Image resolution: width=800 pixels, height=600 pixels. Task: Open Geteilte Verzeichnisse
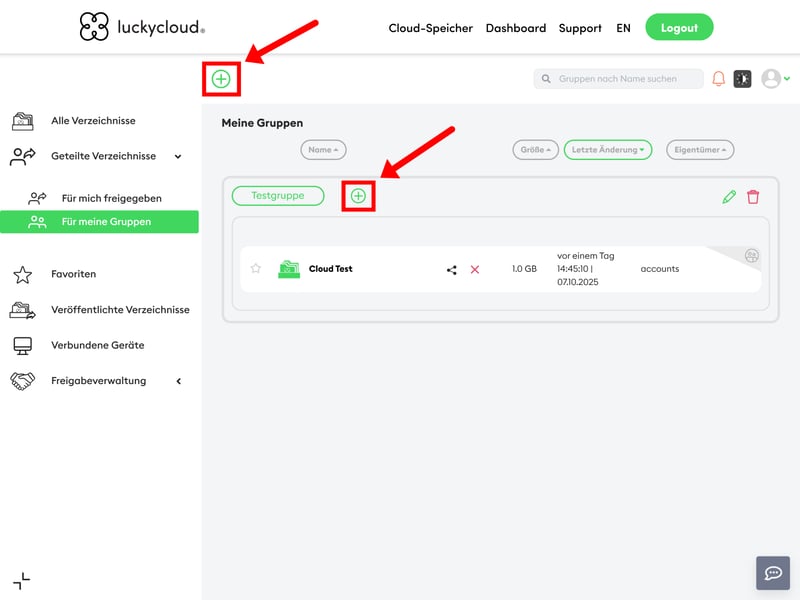104,156
